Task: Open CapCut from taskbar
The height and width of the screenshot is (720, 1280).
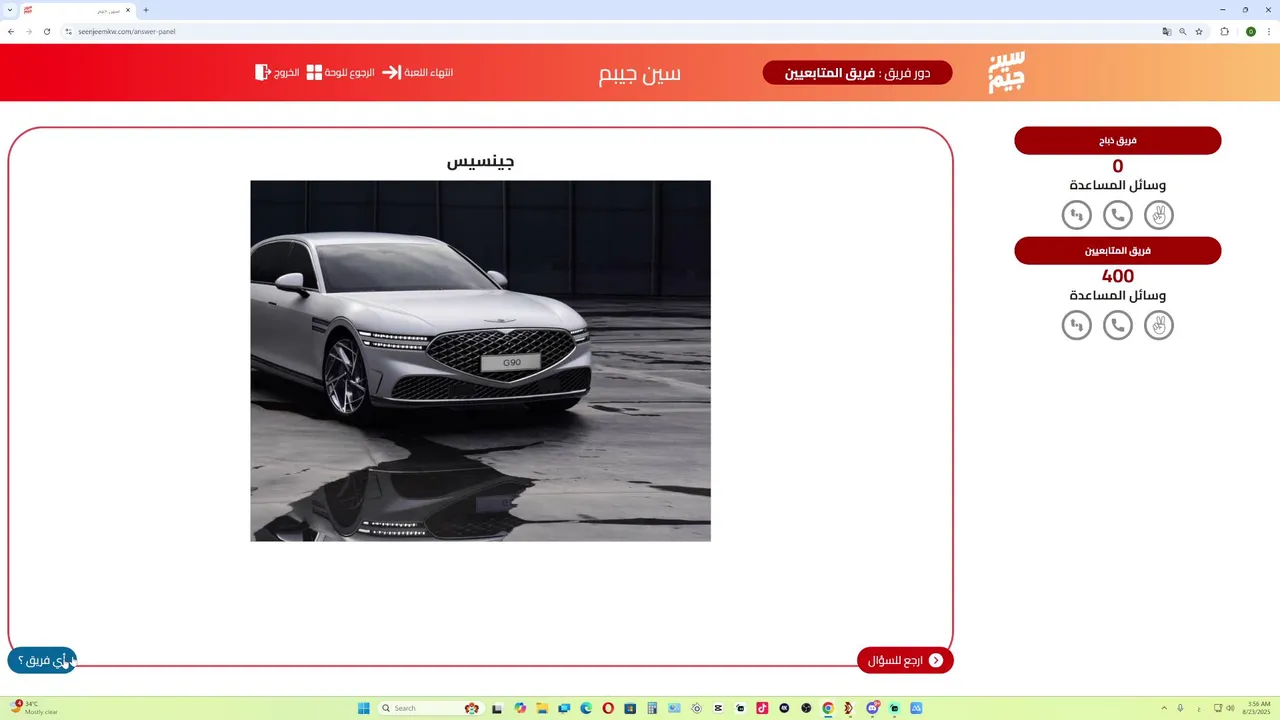Action: [x=718, y=708]
